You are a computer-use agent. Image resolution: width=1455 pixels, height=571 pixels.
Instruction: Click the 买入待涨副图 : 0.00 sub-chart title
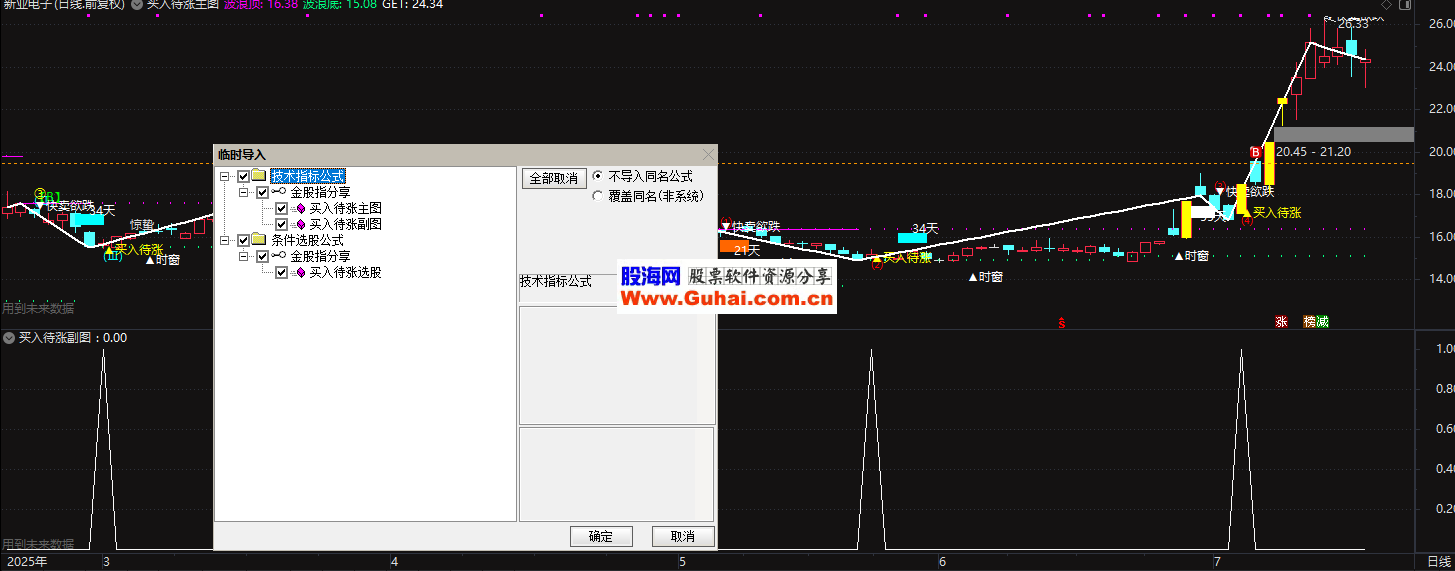click(73, 338)
